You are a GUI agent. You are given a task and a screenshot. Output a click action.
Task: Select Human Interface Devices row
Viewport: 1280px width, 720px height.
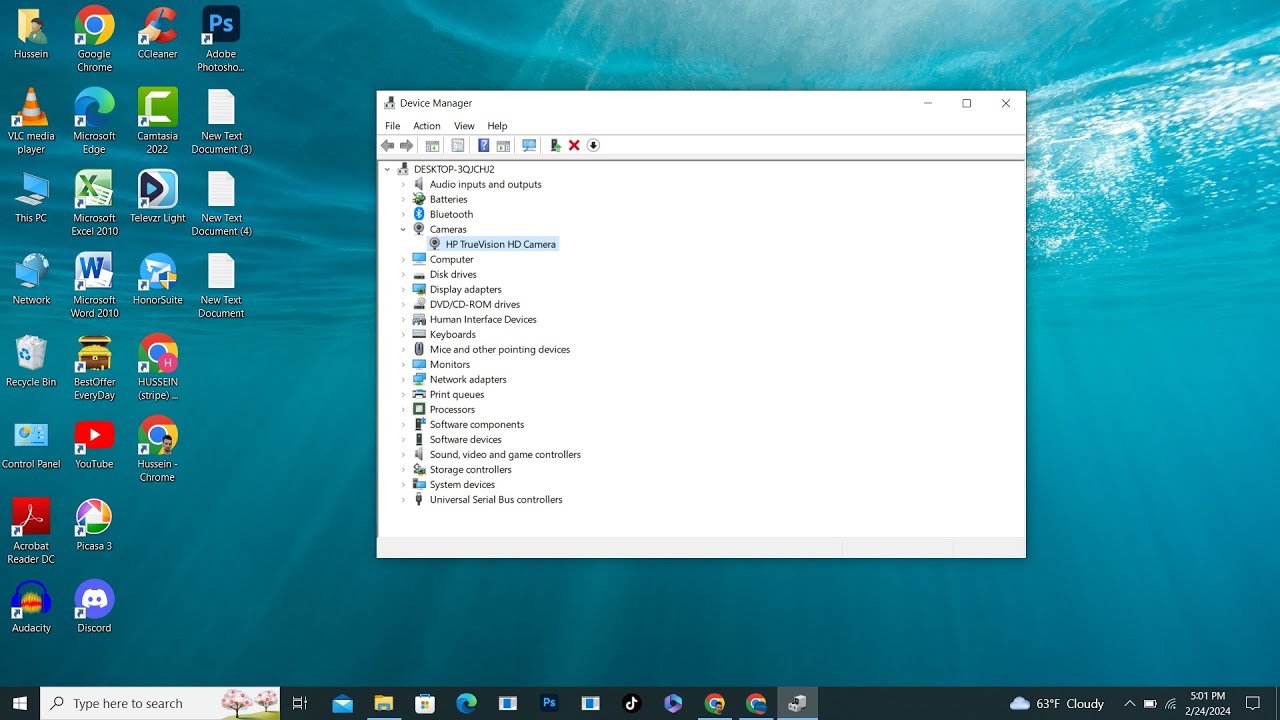click(x=474, y=320)
